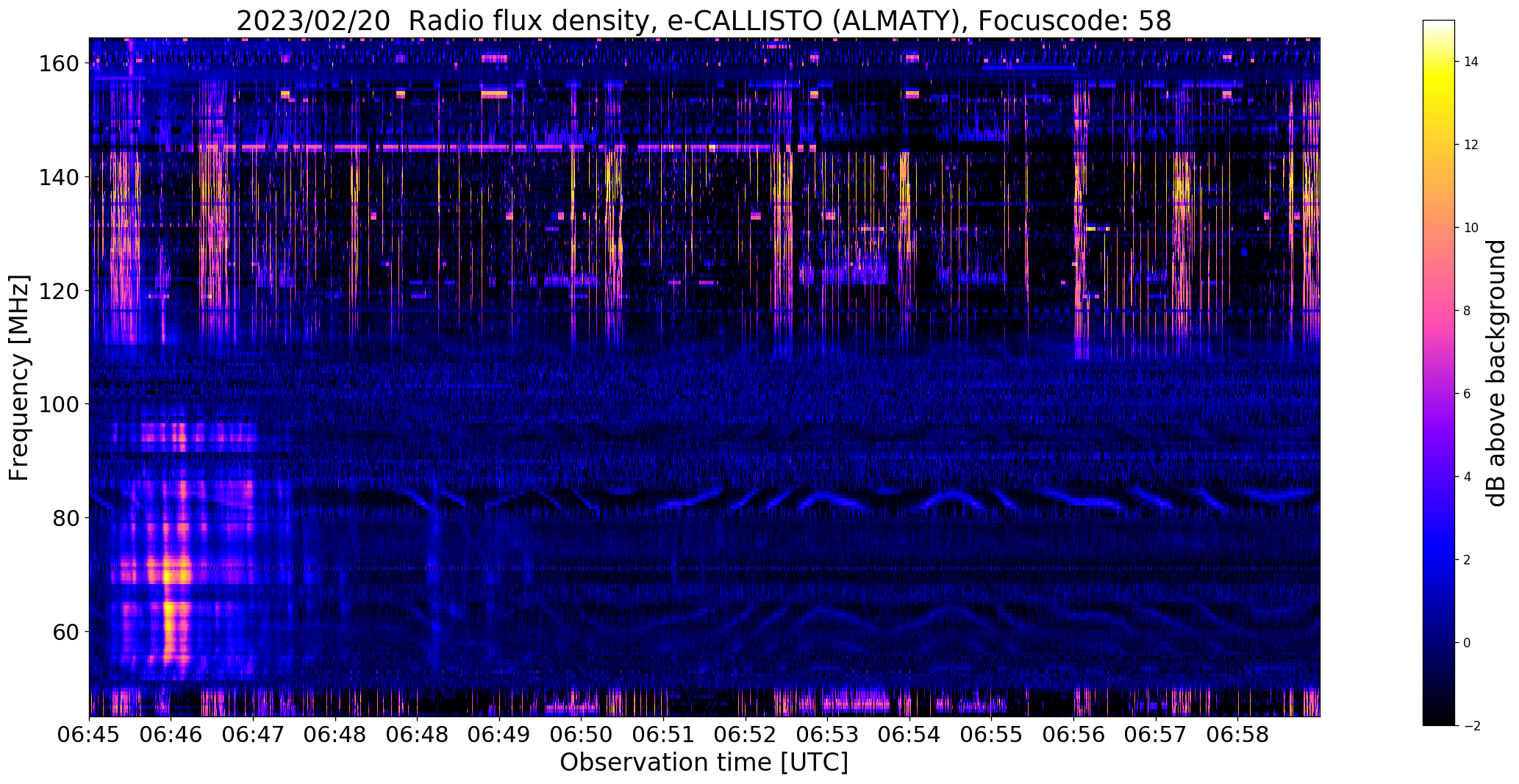Click the colorbar tick value 2
Viewport: 1519px width, 784px height.
click(x=1468, y=560)
